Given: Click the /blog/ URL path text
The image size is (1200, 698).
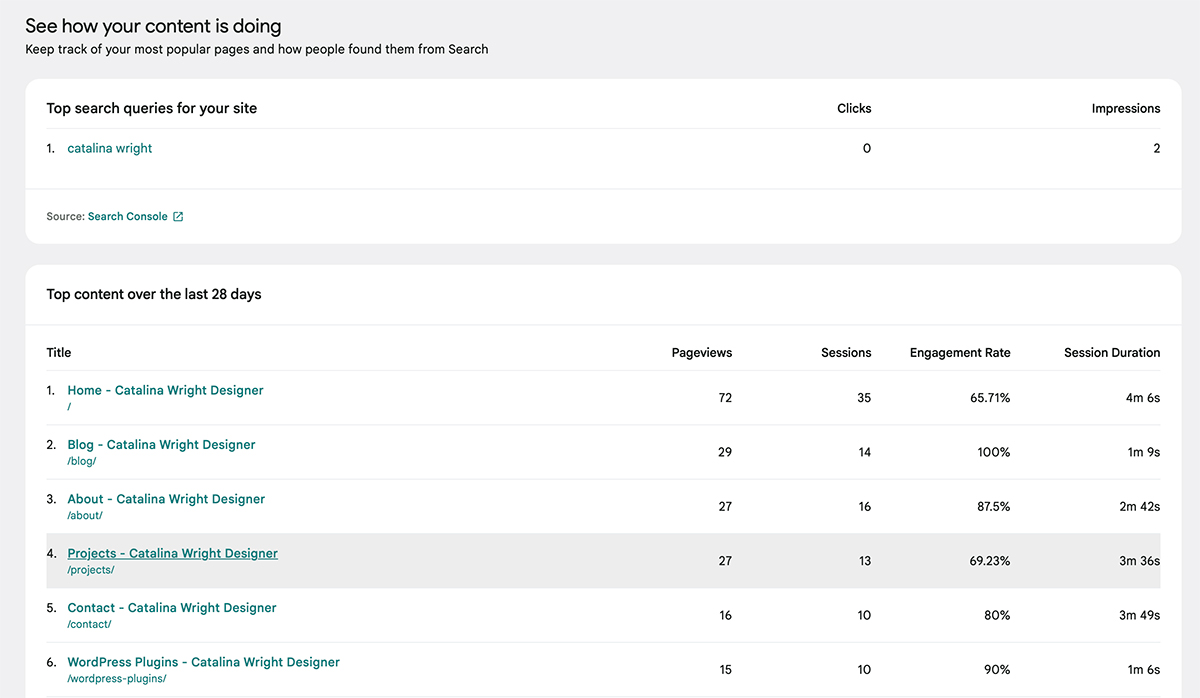Looking at the screenshot, I should 82,462.
